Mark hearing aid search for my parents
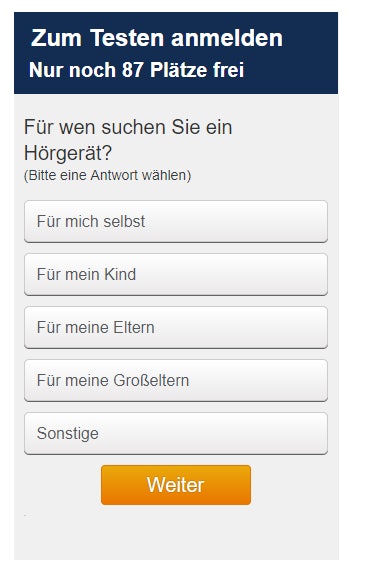Image resolution: width=365 pixels, height=577 pixels. click(x=176, y=327)
